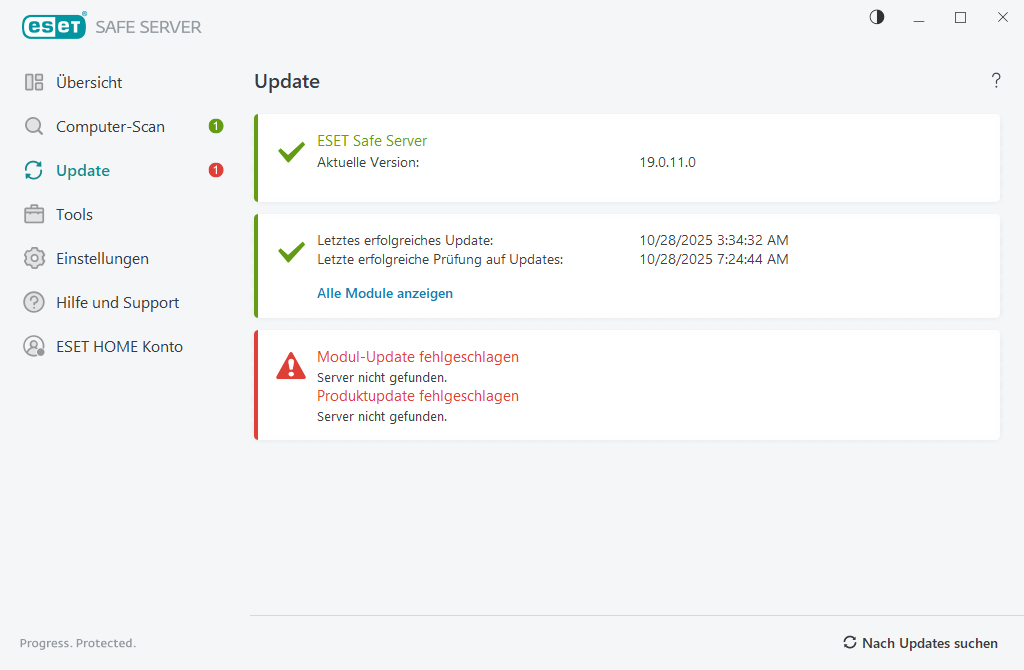The image size is (1024, 670).
Task: Click the ESET logo
Action: click(x=54, y=26)
